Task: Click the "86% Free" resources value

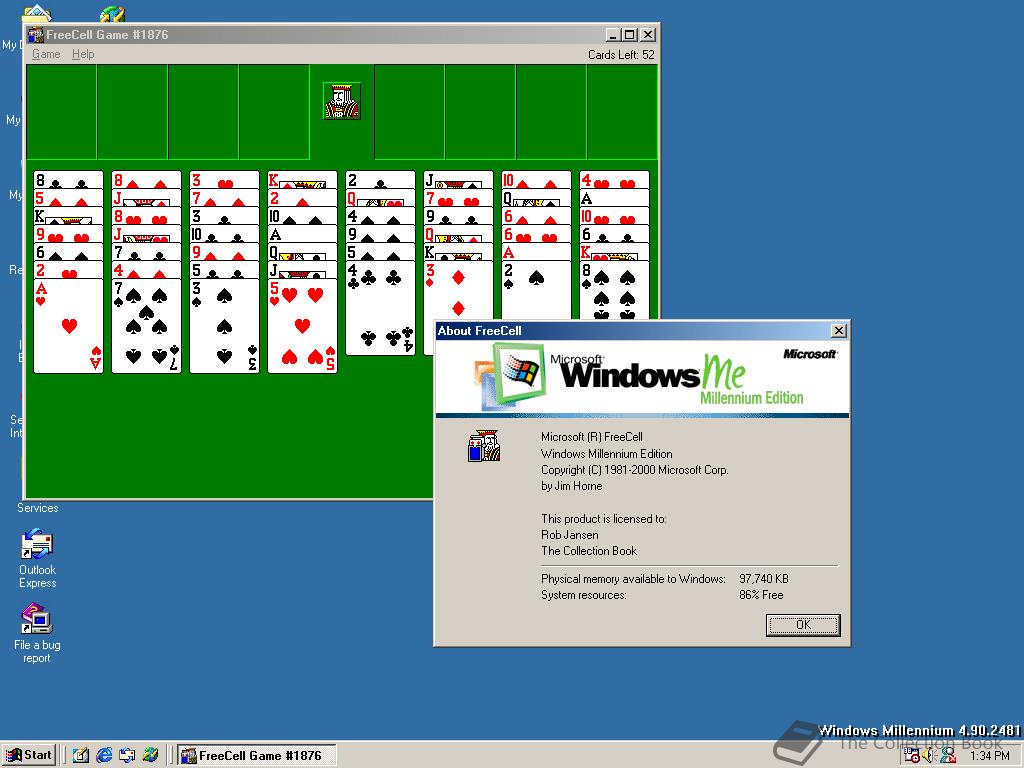Action: coord(761,595)
